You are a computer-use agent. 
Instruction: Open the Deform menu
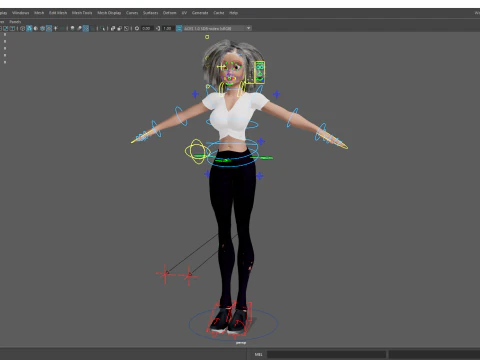(x=169, y=13)
